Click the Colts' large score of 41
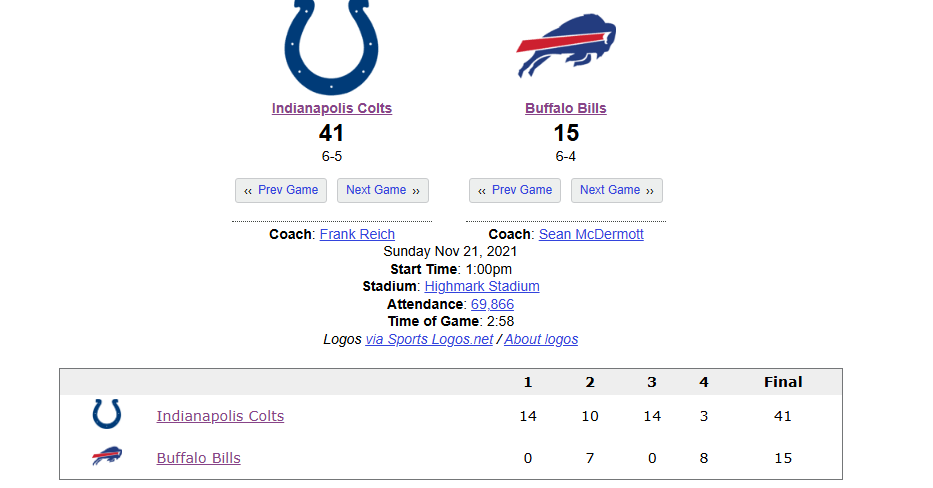 [x=332, y=133]
